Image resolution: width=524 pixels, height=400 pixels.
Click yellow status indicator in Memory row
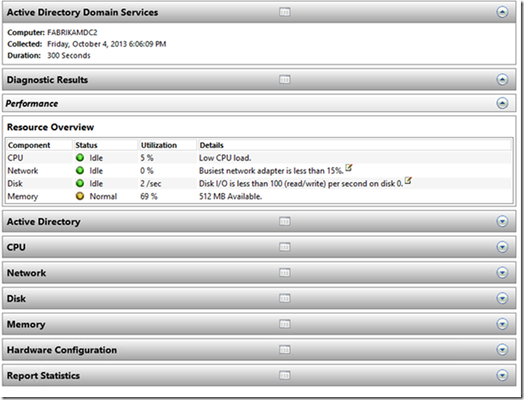(80, 196)
